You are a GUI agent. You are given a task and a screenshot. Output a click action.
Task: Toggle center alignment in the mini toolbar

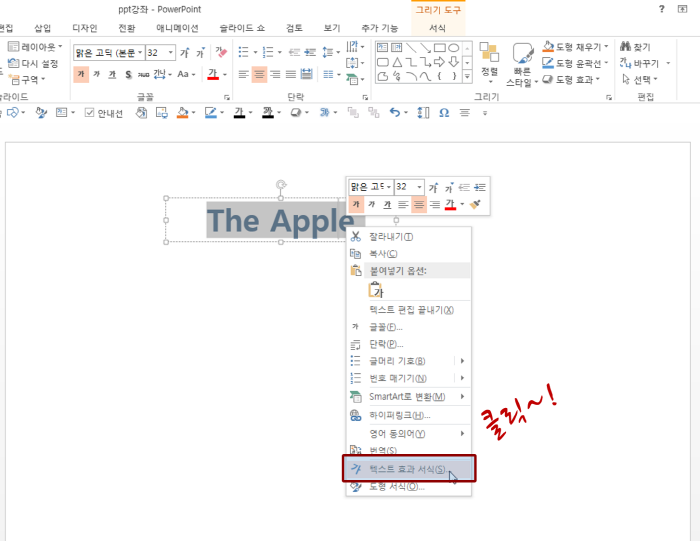(419, 204)
